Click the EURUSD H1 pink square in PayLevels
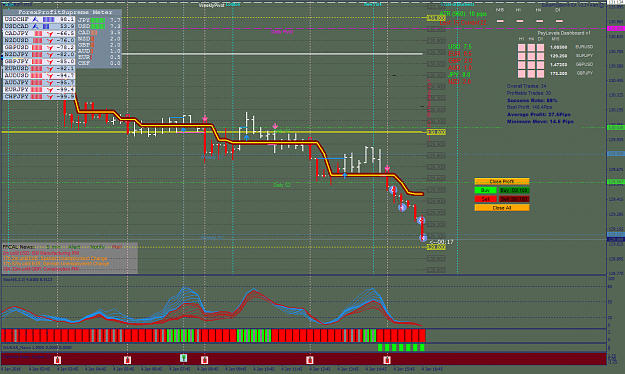Viewport: 625px width, 374px height. pos(521,47)
